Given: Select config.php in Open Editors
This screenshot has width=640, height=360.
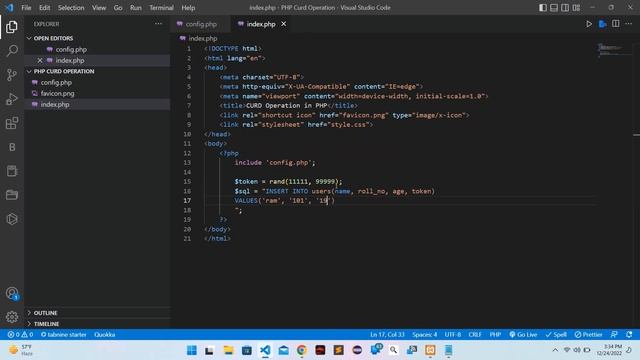Looking at the screenshot, I should 71,49.
